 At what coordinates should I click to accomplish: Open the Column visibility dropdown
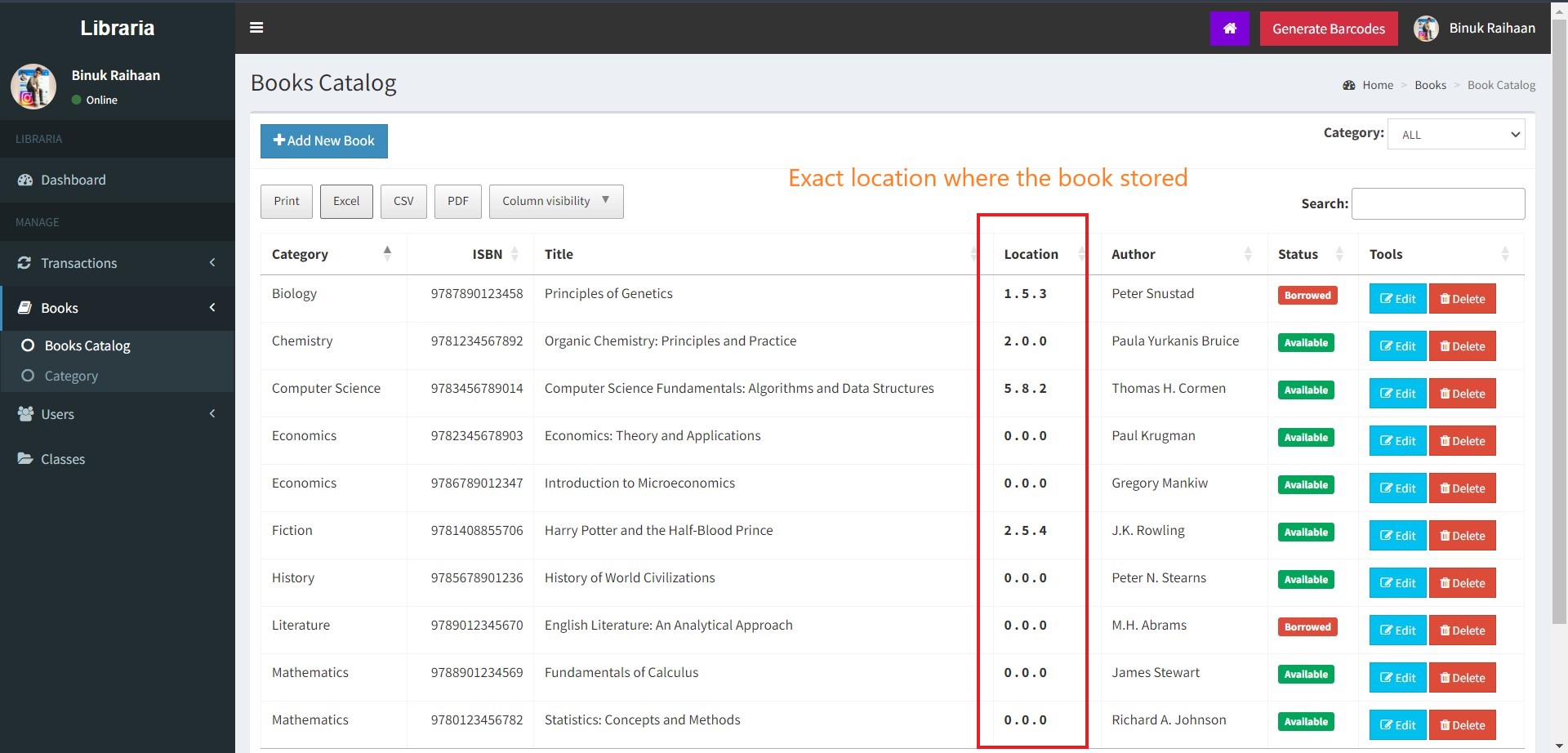556,202
